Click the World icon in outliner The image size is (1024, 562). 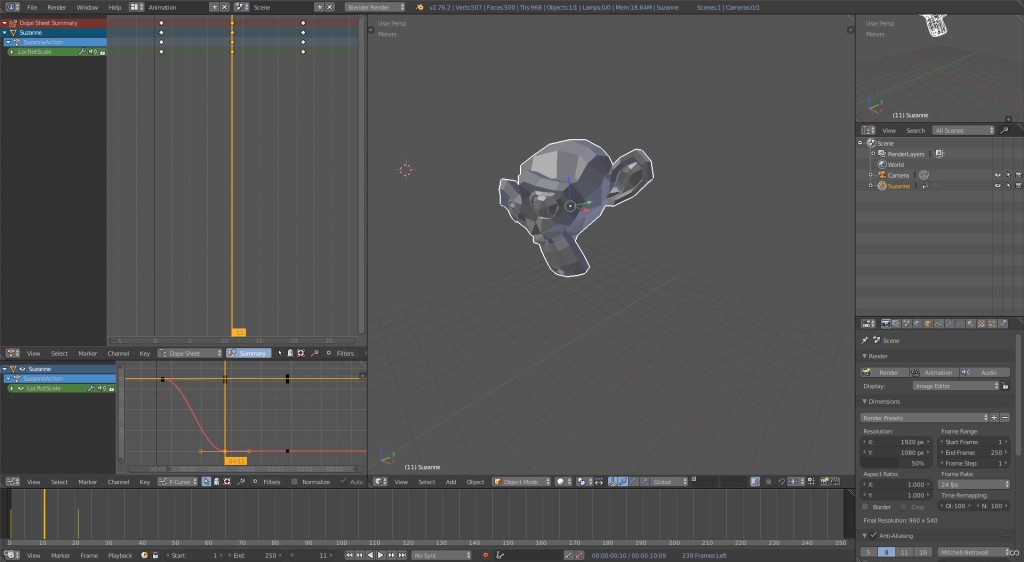tap(881, 164)
